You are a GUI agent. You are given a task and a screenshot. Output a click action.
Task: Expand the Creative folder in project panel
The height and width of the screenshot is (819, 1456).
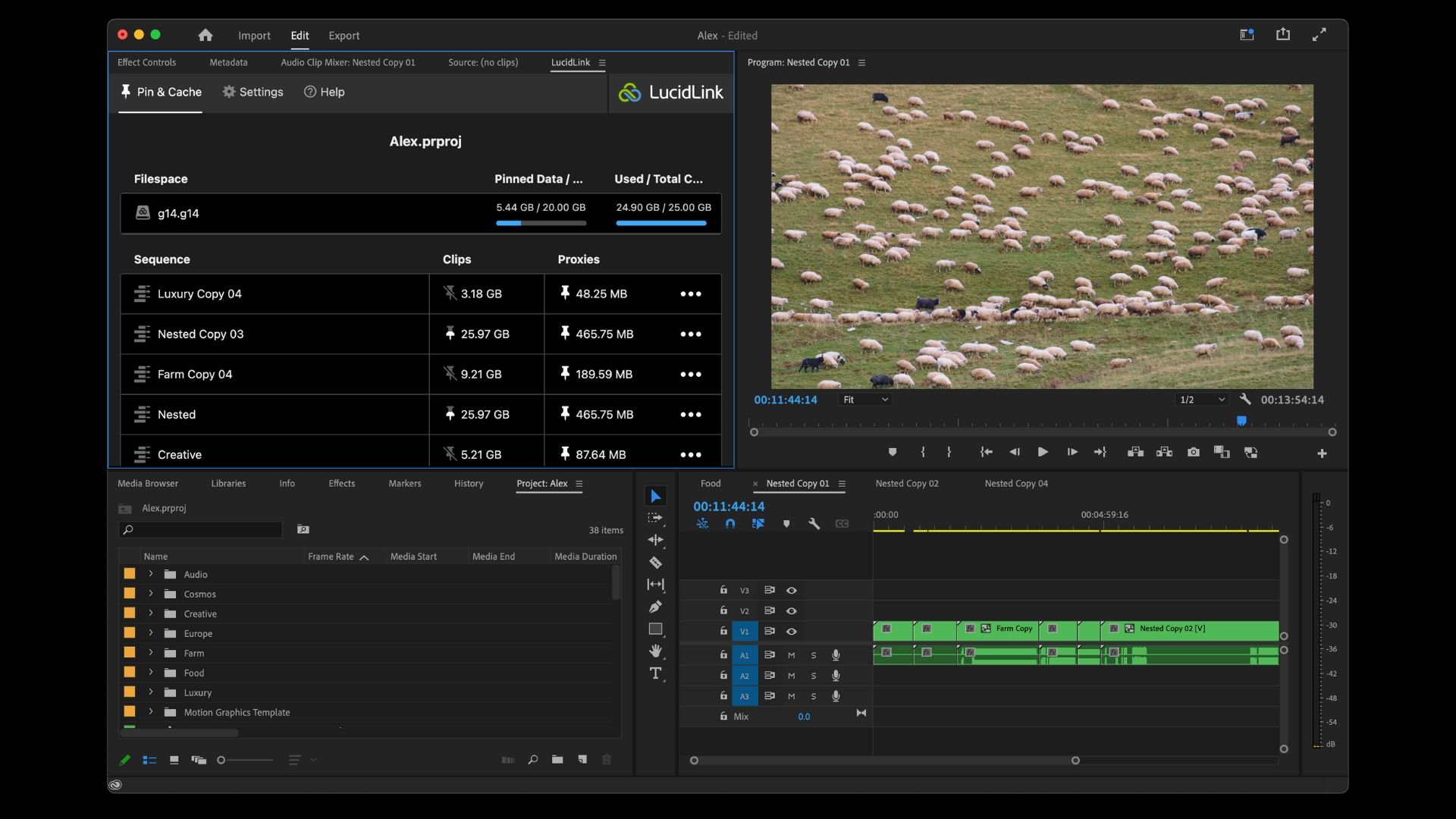click(x=149, y=614)
